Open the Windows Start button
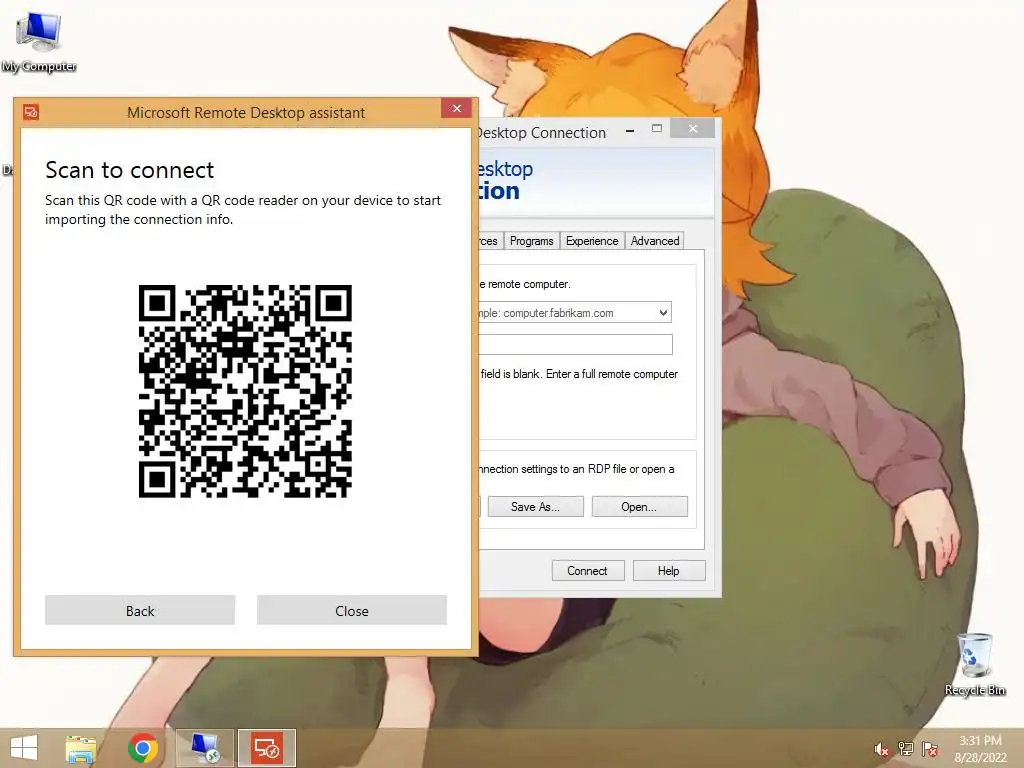The height and width of the screenshot is (768, 1024). click(24, 748)
